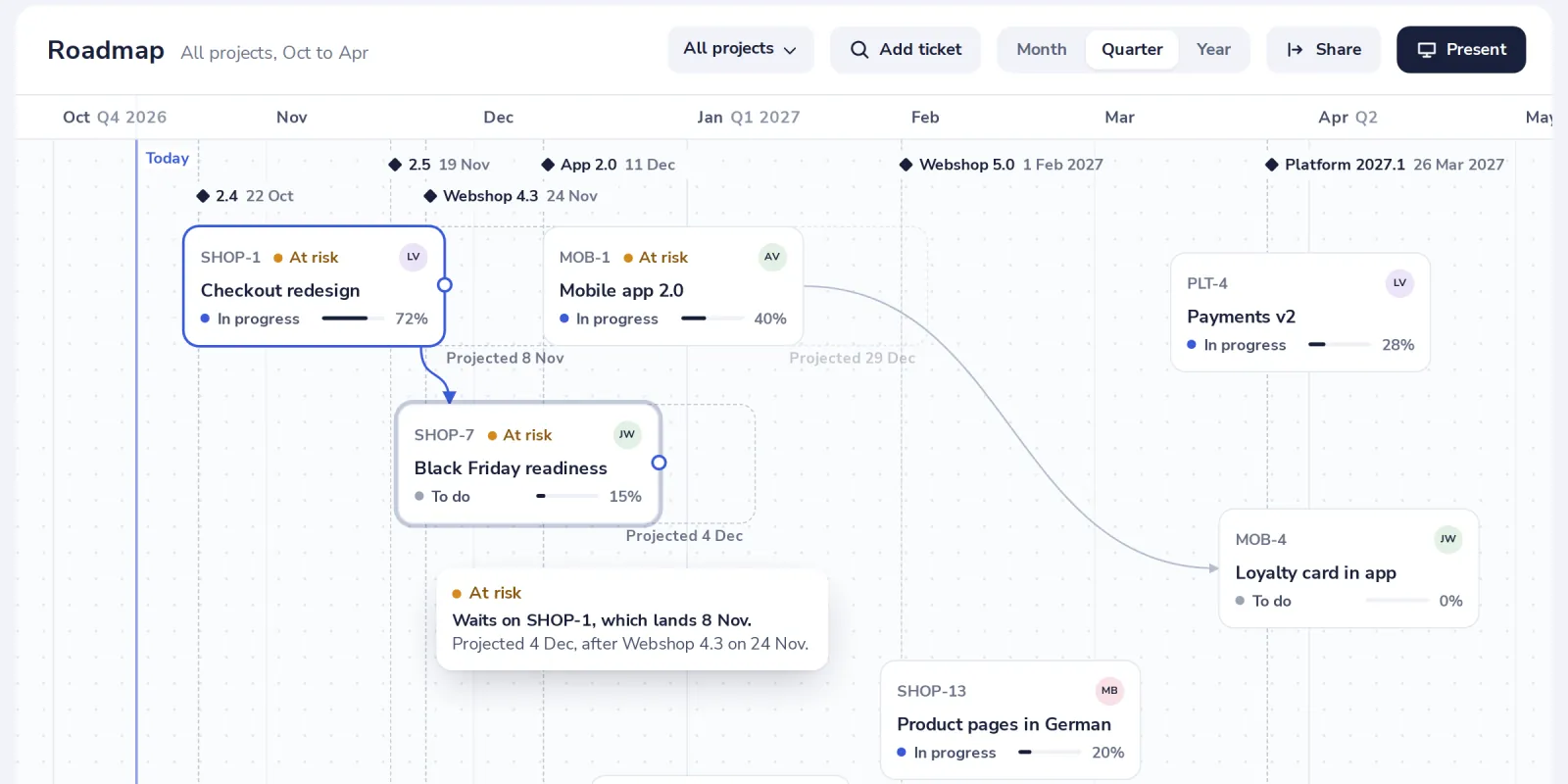This screenshot has width=1568, height=784.
Task: Select the Webshop 4.3 milestone
Action: click(511, 196)
